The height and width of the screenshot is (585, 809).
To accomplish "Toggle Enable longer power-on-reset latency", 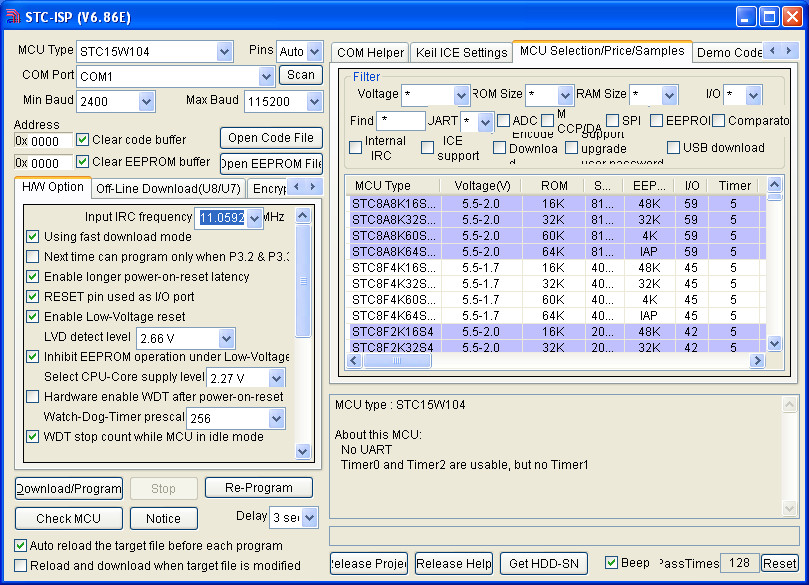I will pos(33,277).
